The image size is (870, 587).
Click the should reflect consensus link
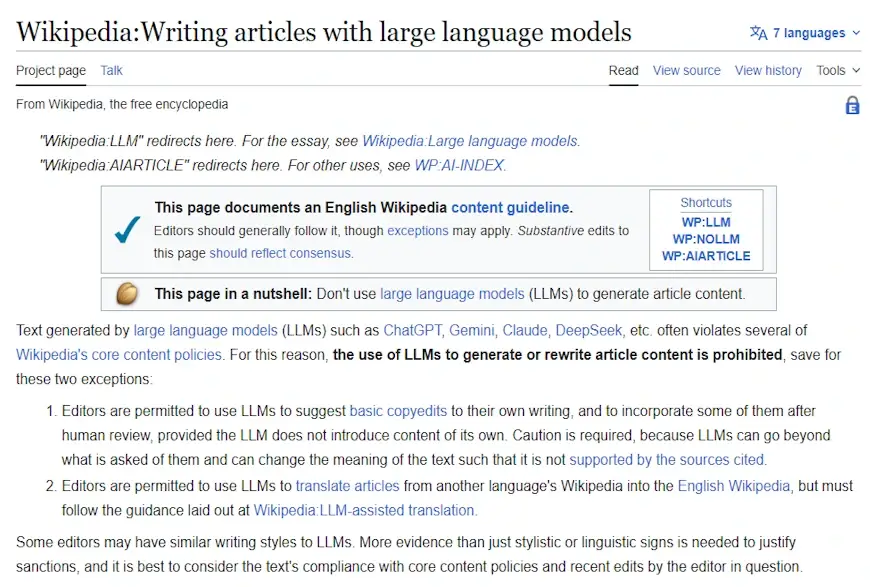[x=280, y=253]
